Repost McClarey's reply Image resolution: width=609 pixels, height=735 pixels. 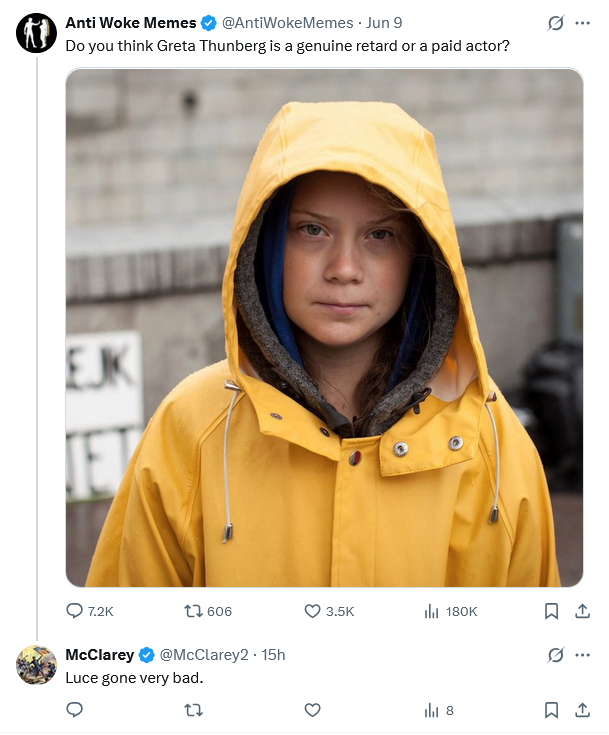(x=193, y=710)
